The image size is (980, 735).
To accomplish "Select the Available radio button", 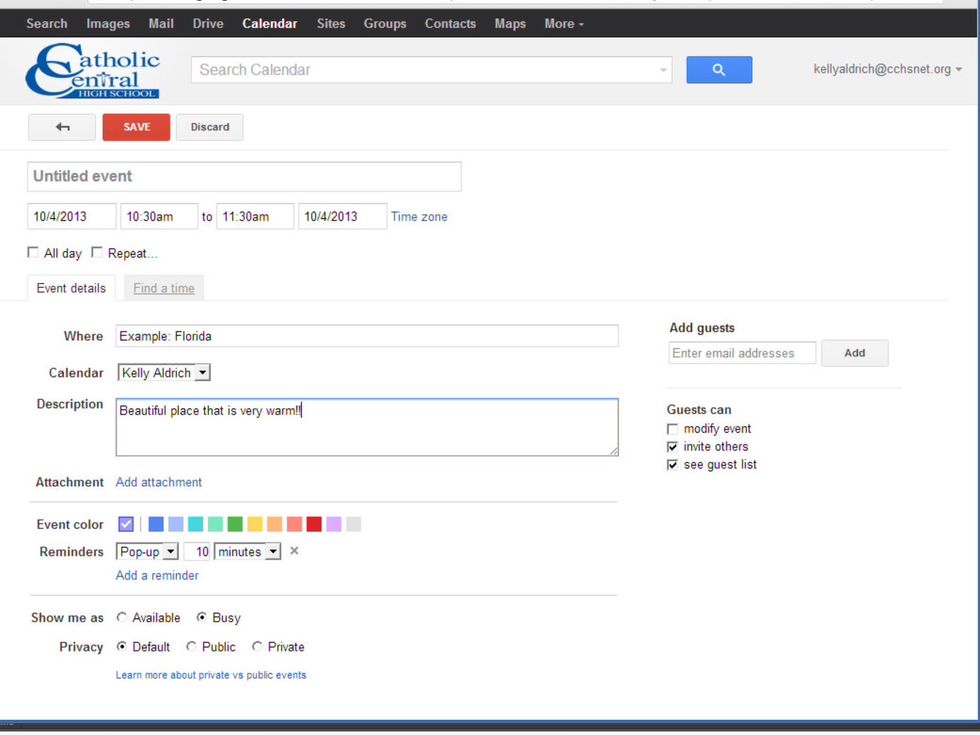I will pos(122,618).
